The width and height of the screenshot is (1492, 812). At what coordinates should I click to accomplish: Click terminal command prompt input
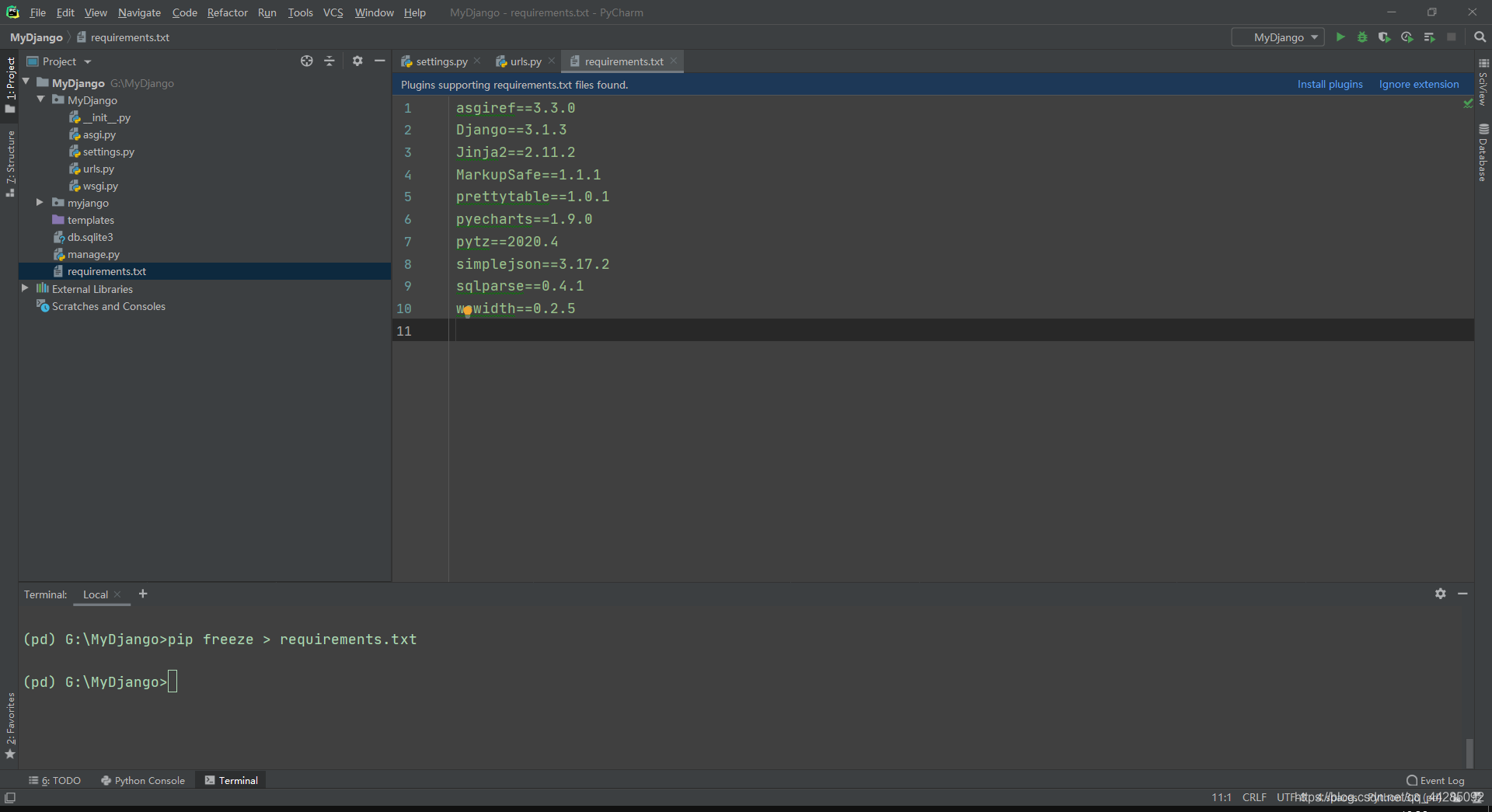pyautogui.click(x=173, y=681)
